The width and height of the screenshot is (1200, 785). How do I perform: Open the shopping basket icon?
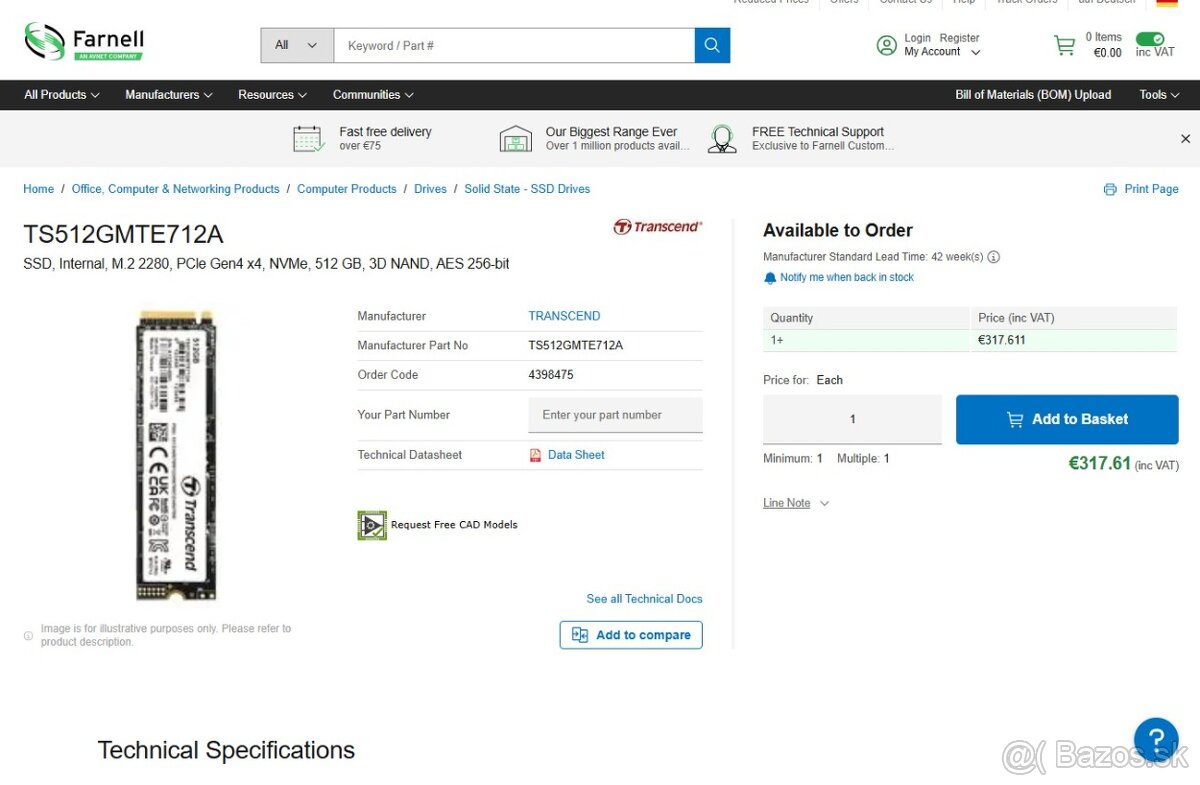click(x=1063, y=45)
